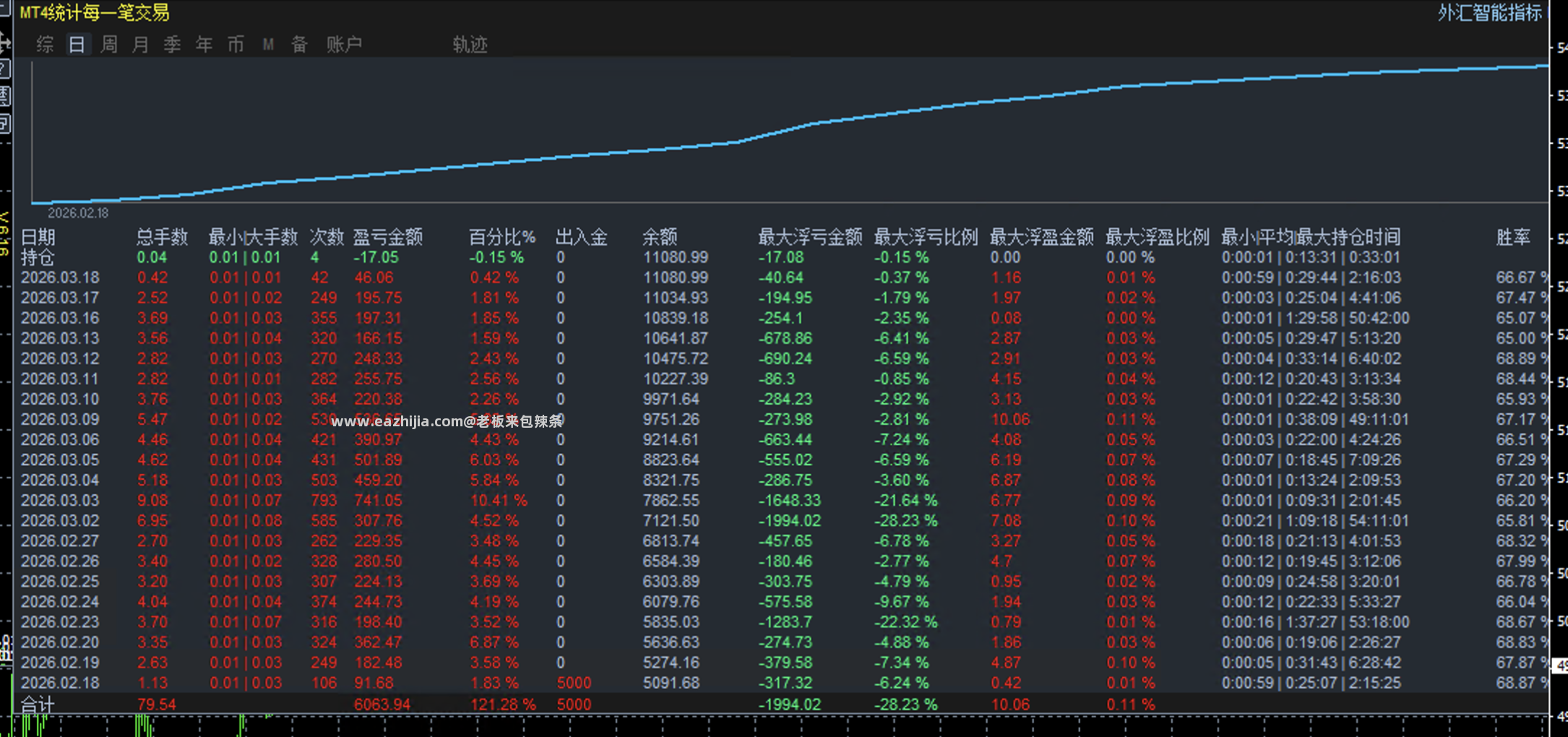Select the 日 daily statistics tab
The image size is (1568, 737).
77,45
